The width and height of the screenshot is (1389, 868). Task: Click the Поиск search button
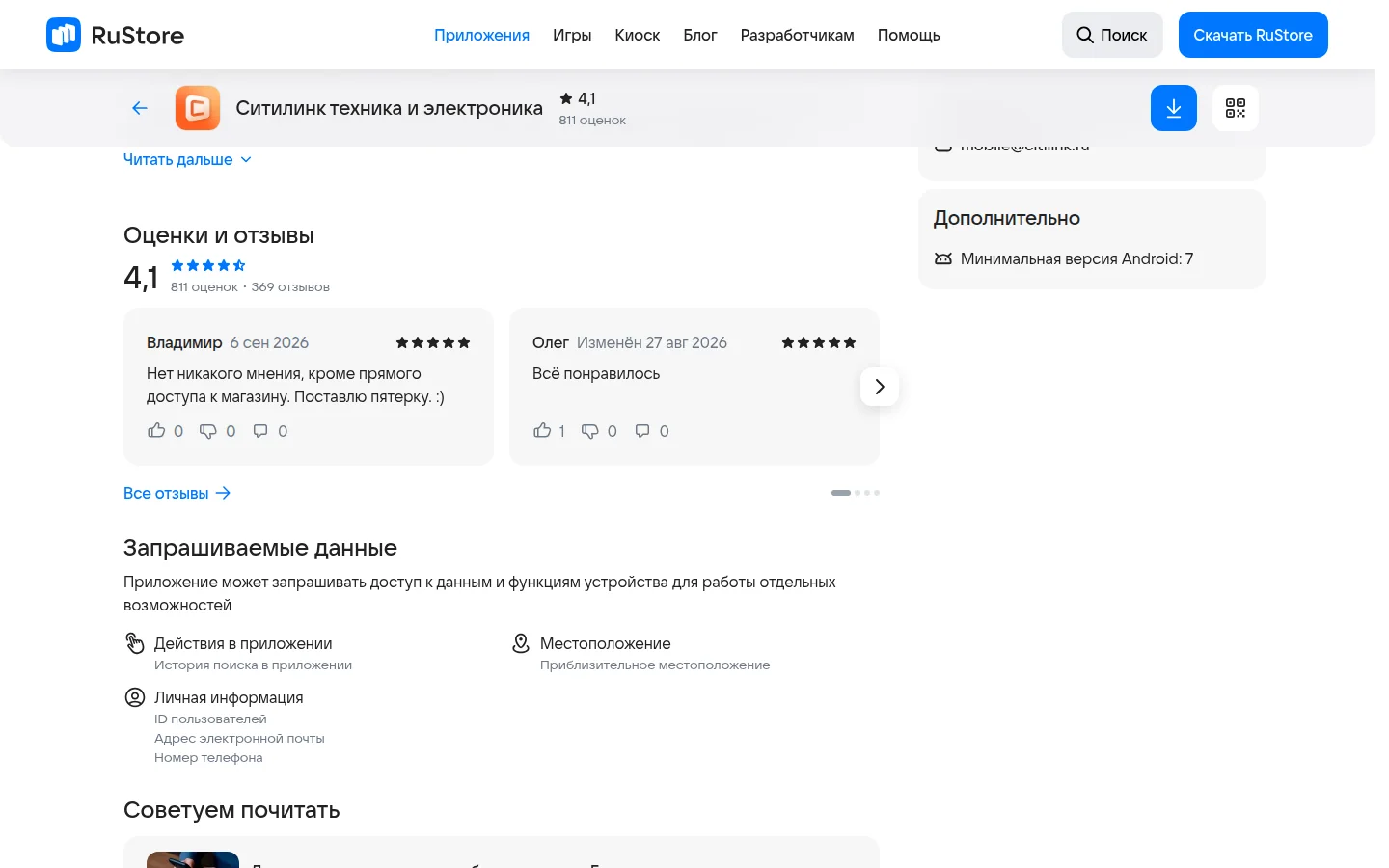point(1112,35)
